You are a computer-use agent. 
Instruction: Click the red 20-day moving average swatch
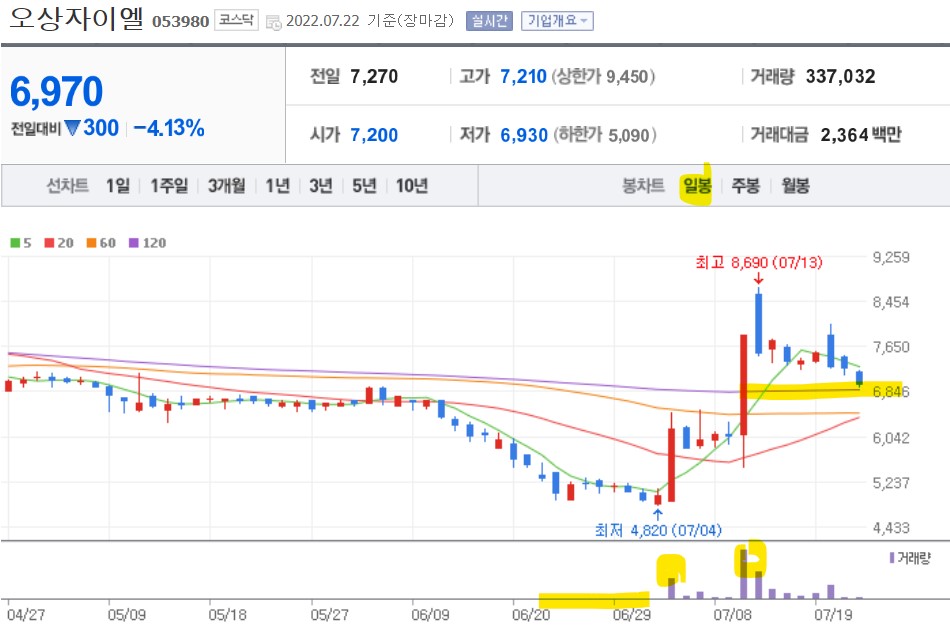click(x=49, y=243)
